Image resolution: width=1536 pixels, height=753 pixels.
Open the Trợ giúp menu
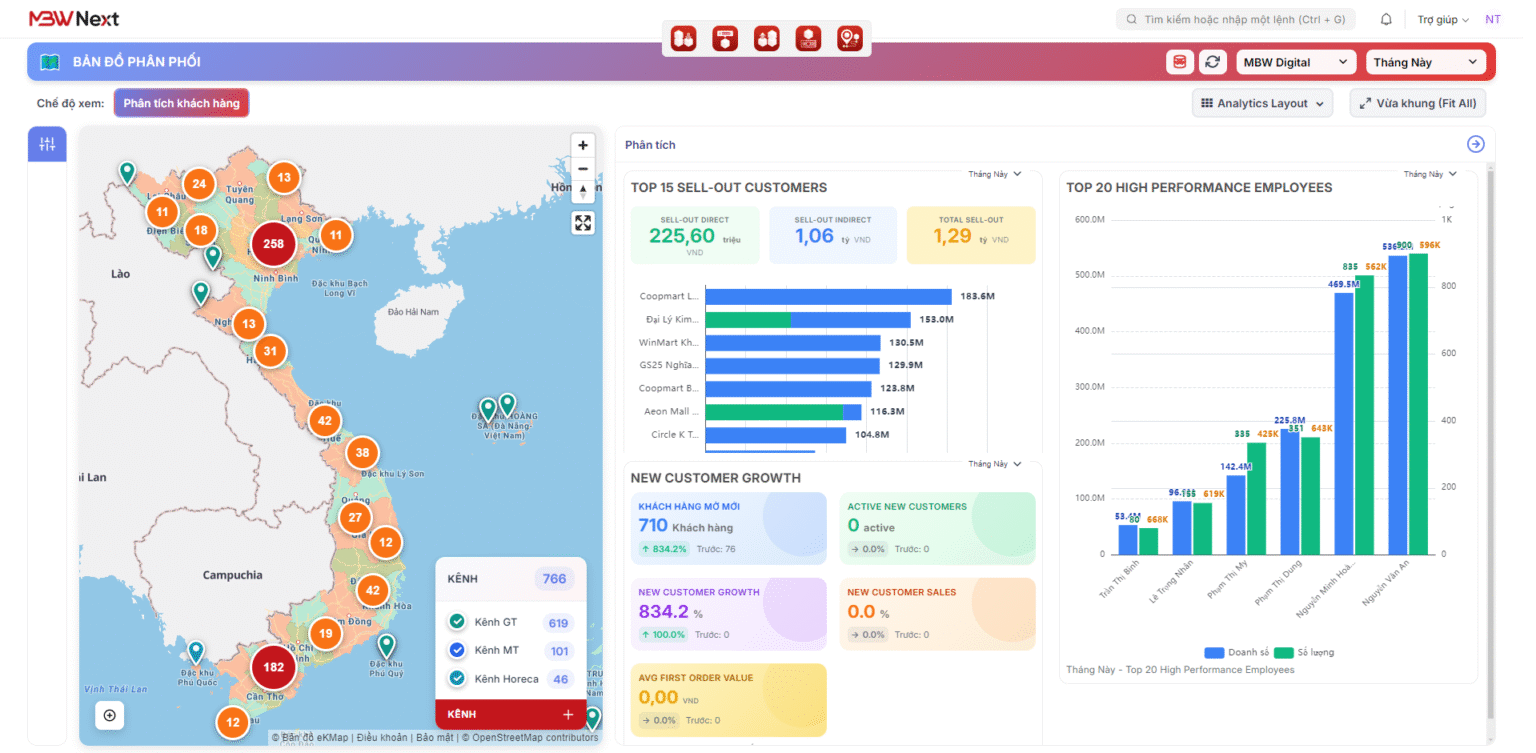pos(1441,18)
